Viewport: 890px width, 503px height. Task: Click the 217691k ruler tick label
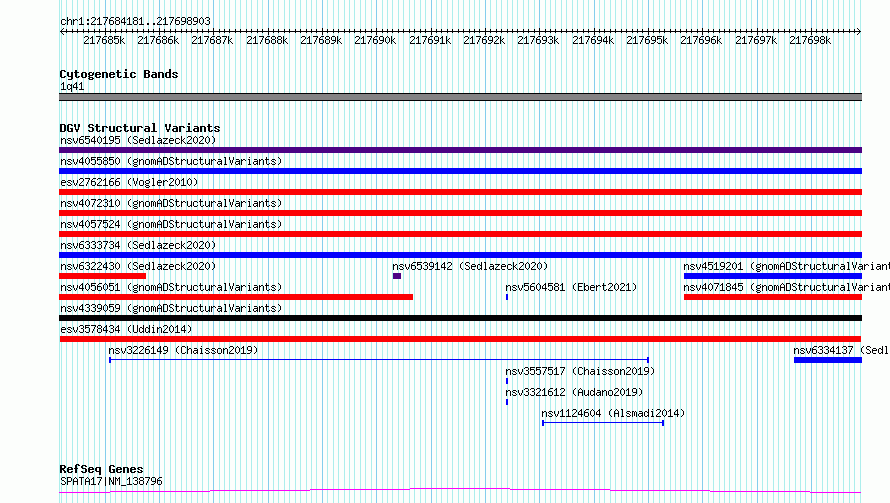[430, 40]
